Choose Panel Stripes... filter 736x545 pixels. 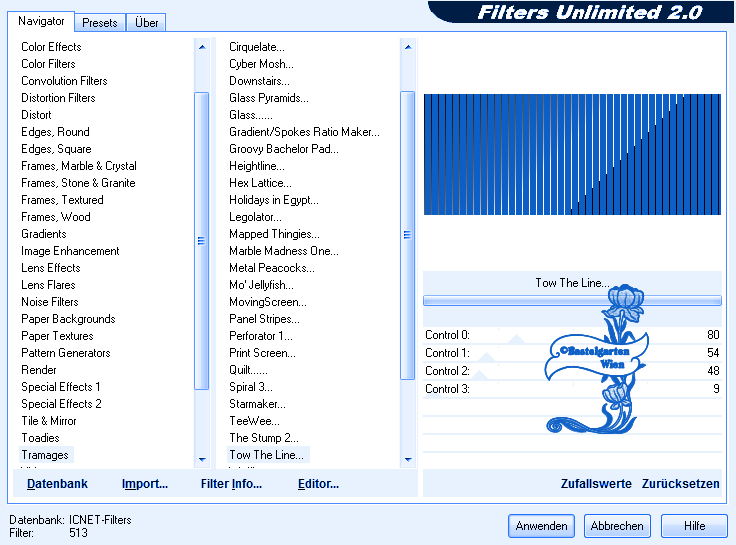(264, 319)
